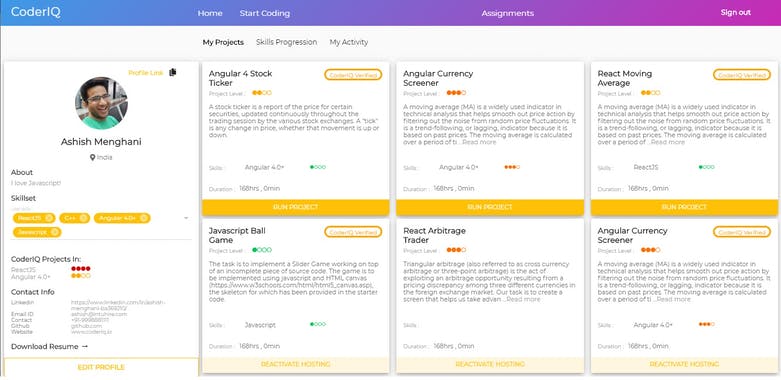Click CoderIQ Verified badge on React Moving Average

[742, 75]
